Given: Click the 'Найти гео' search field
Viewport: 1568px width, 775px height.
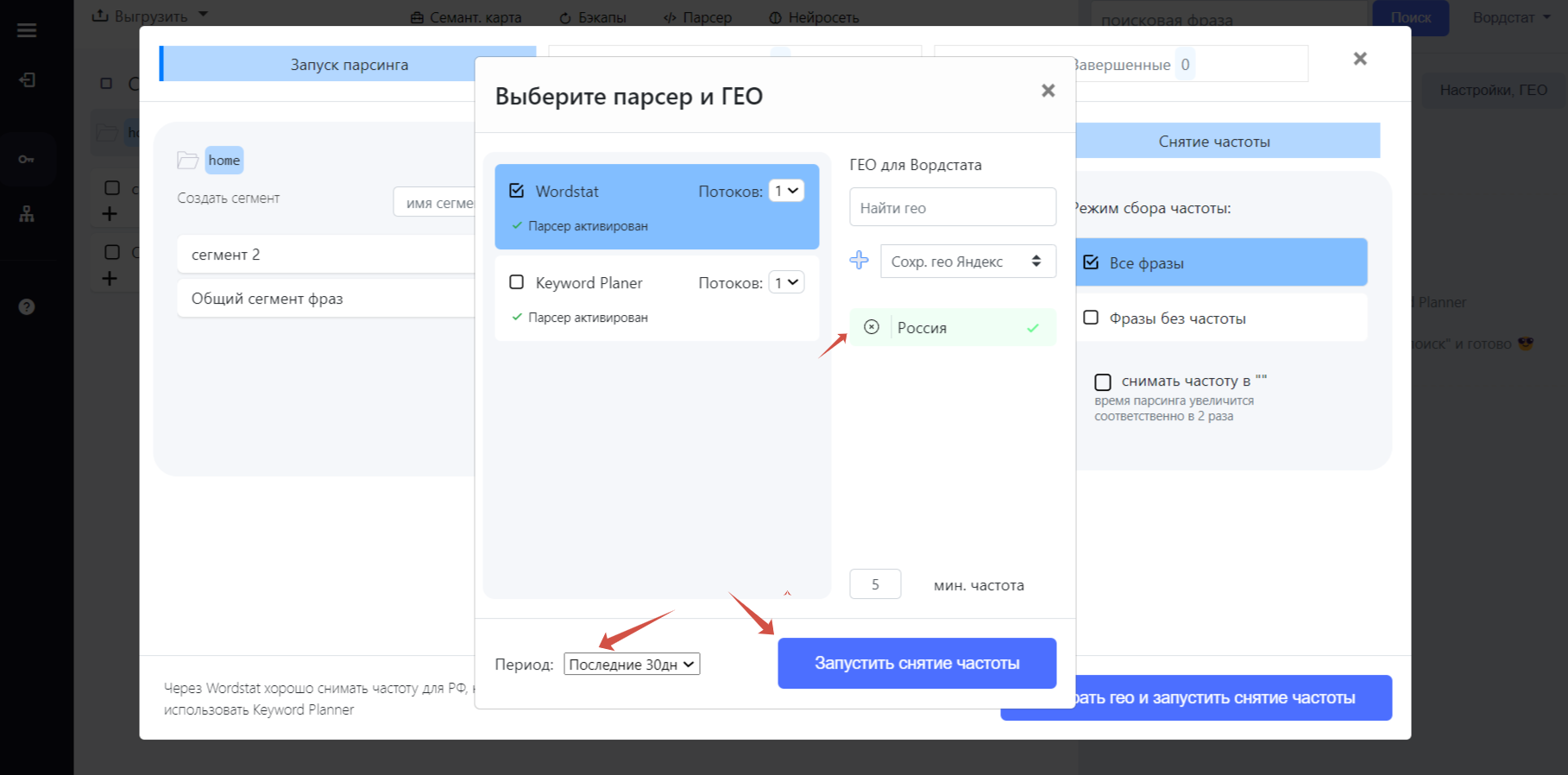Looking at the screenshot, I should pyautogui.click(x=953, y=207).
